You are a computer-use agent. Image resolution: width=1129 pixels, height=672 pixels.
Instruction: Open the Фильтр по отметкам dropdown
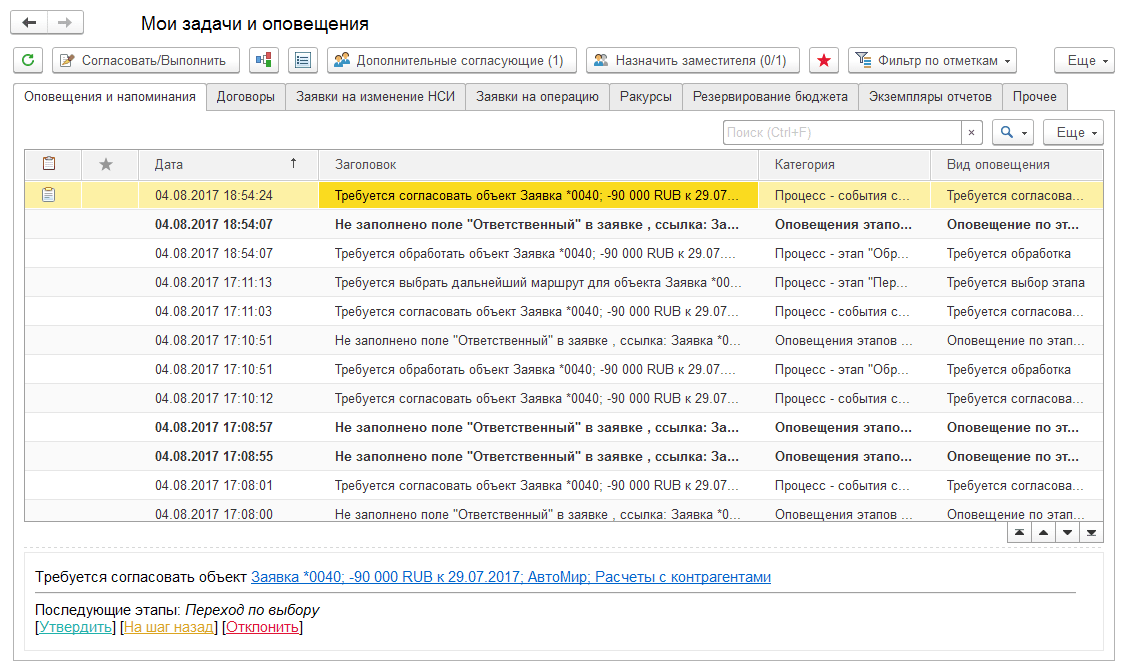[932, 61]
